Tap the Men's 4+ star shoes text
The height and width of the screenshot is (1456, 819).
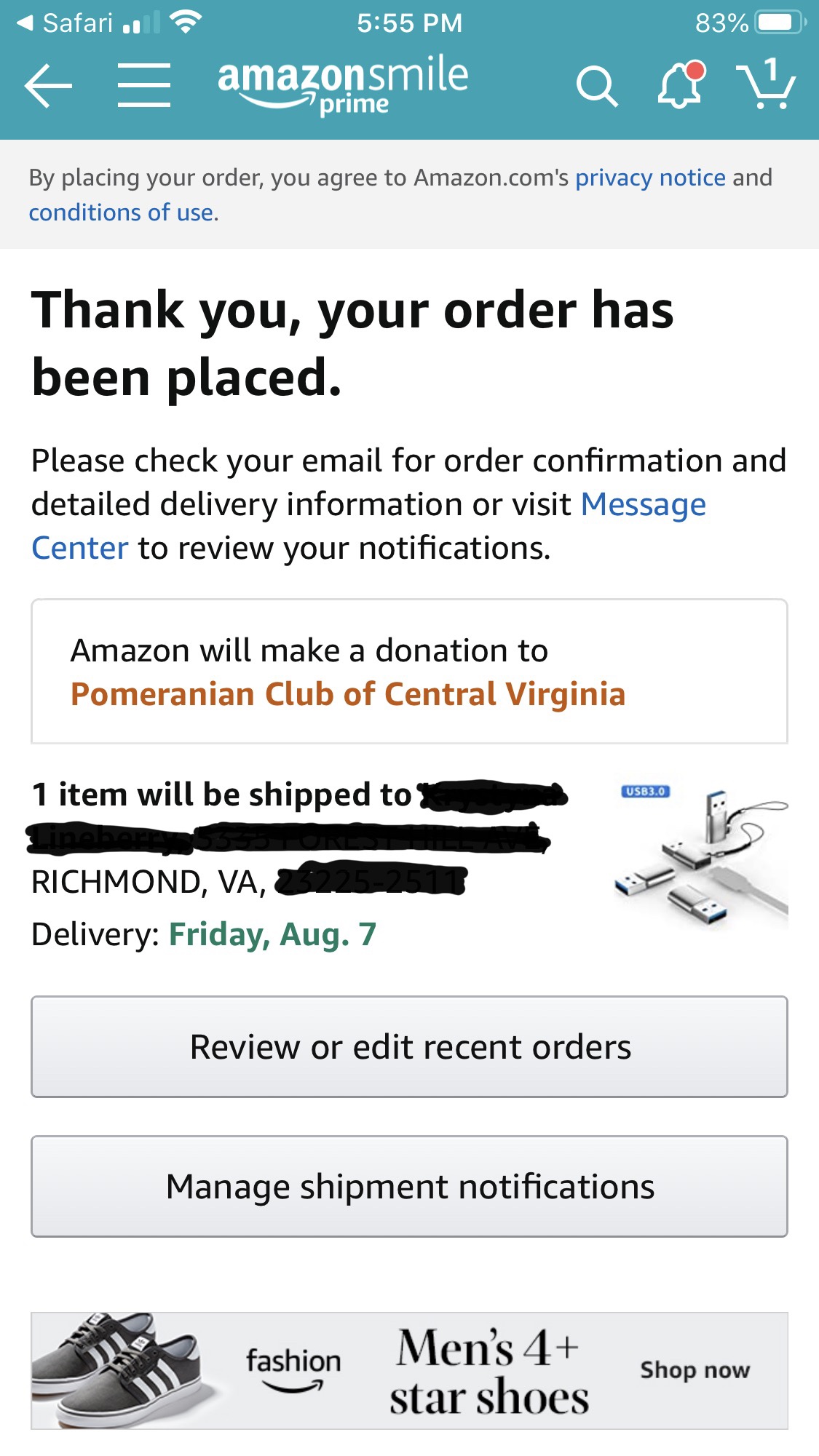[488, 1372]
